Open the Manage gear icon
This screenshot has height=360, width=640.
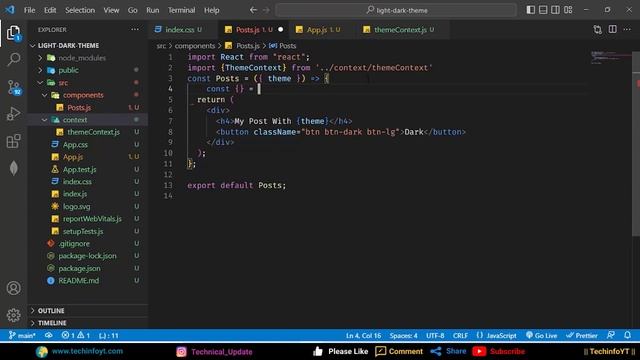(13, 315)
